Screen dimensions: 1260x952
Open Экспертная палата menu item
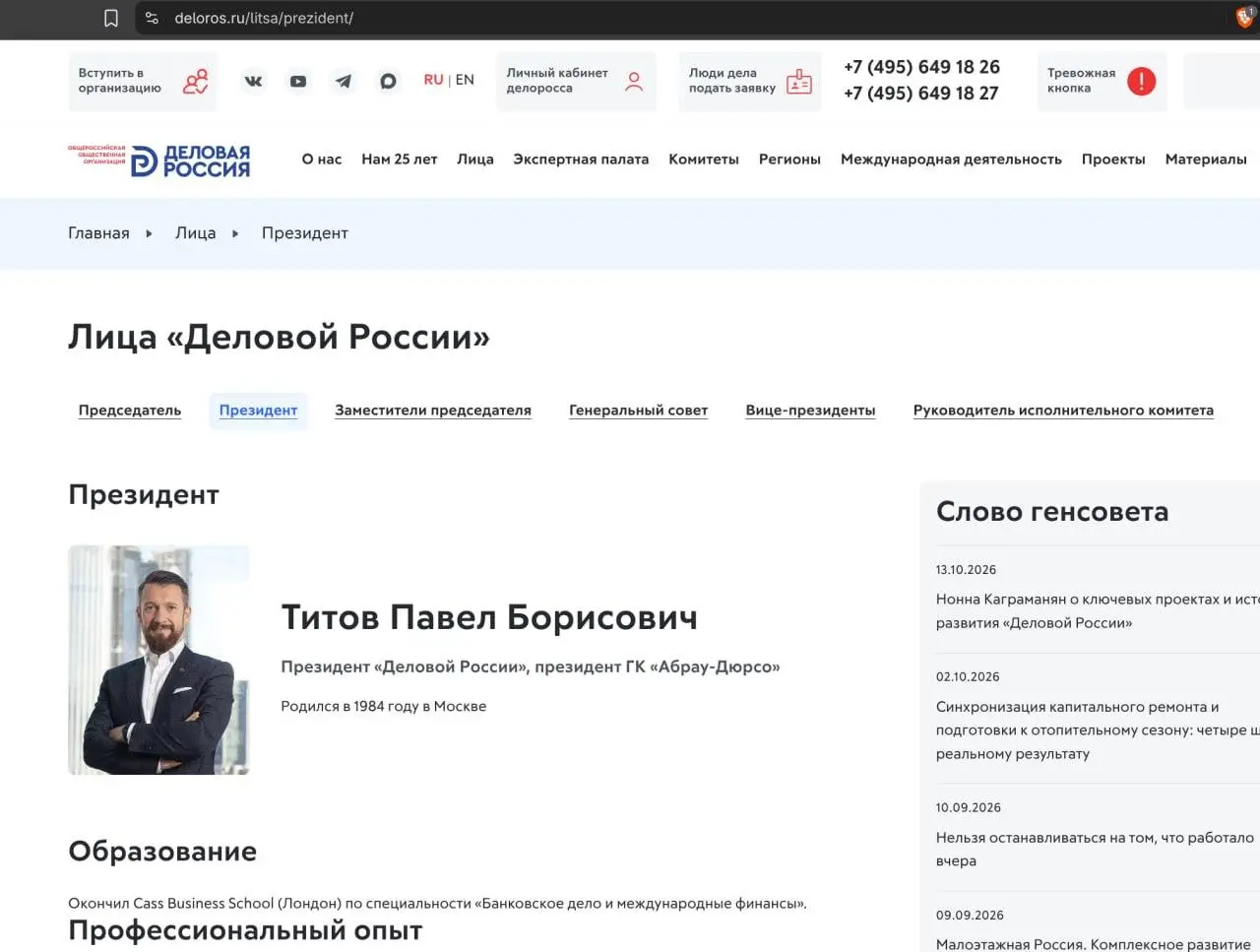(x=581, y=159)
